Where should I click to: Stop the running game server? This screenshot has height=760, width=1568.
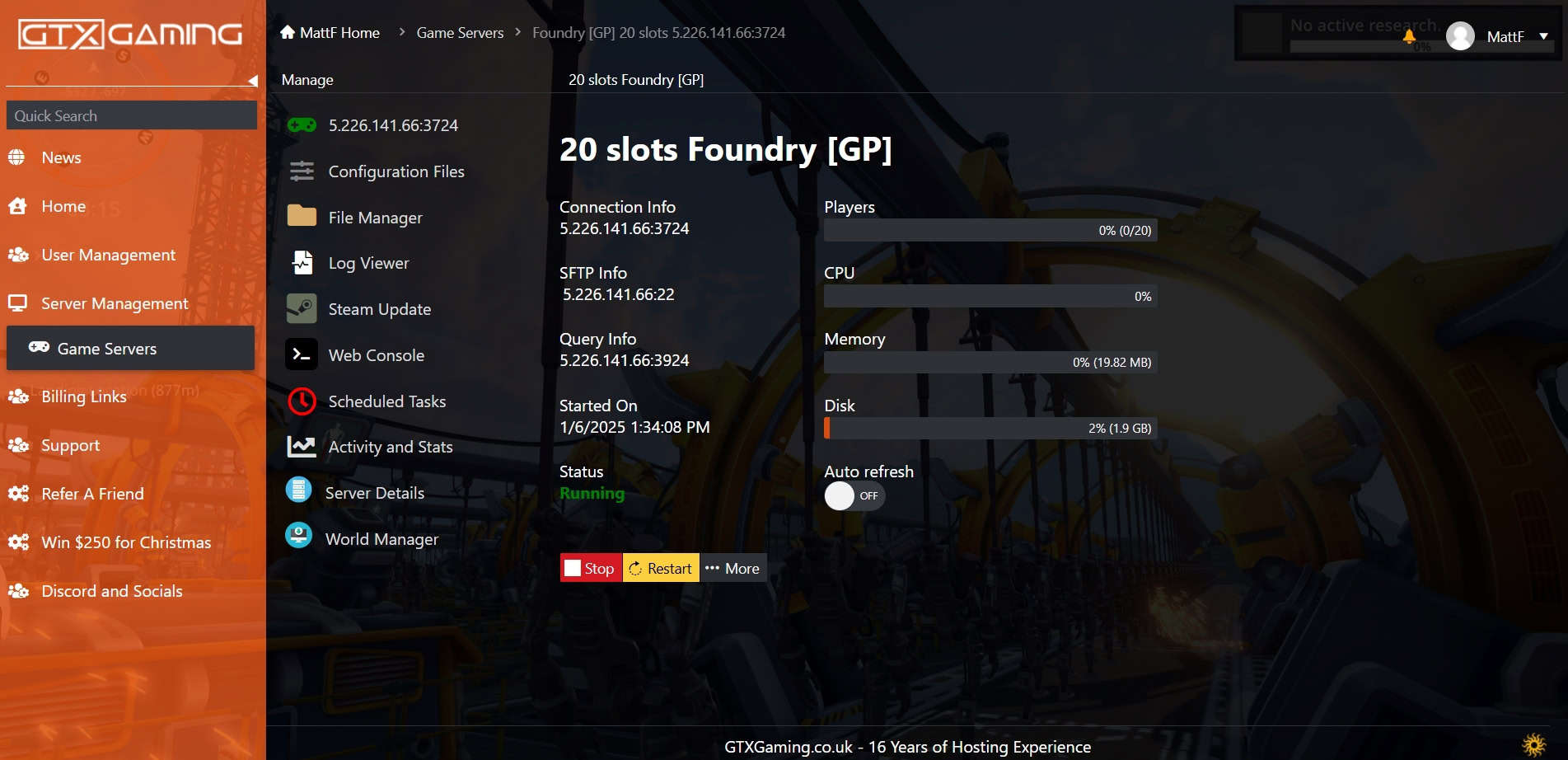point(590,569)
